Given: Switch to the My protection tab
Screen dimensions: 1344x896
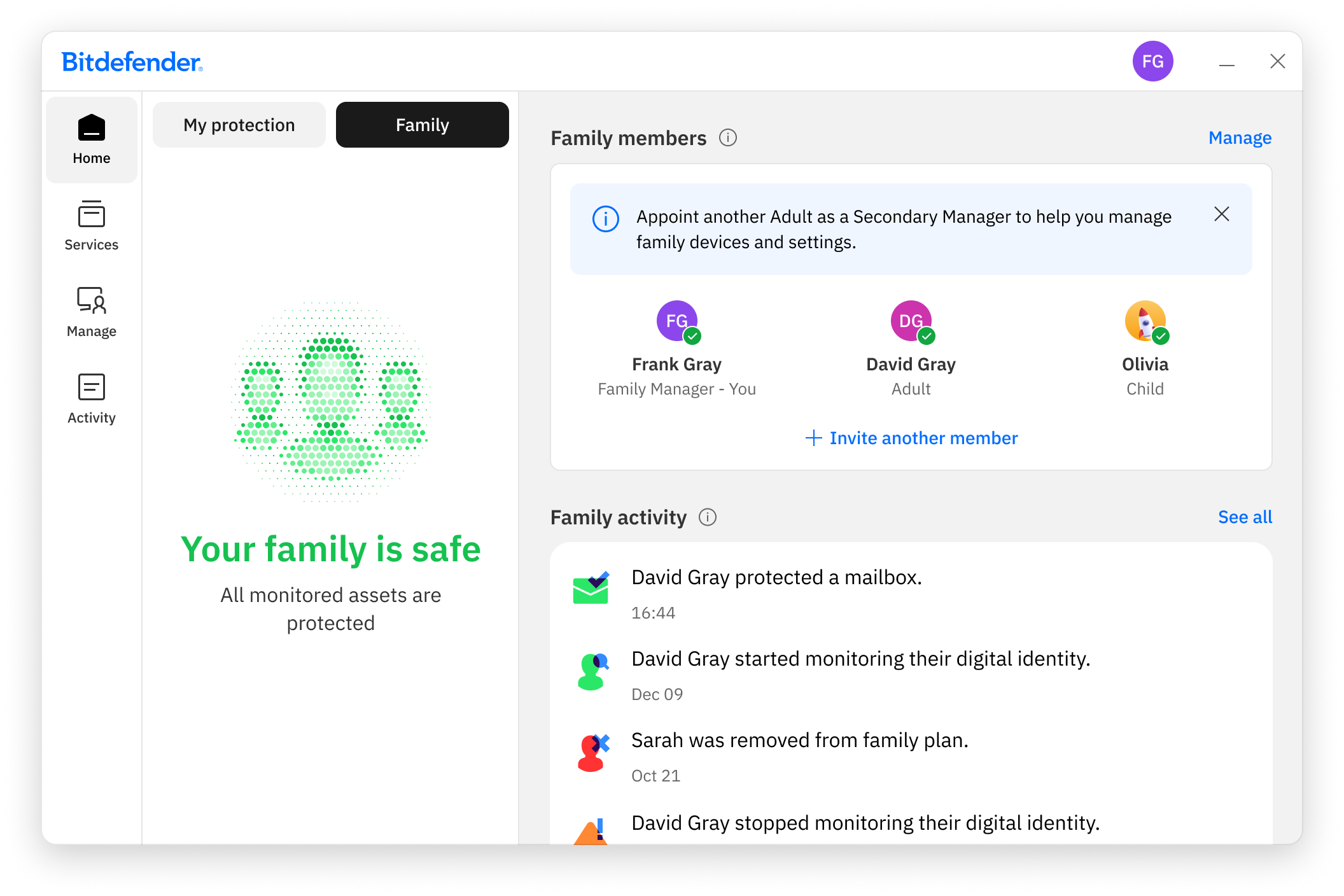Looking at the screenshot, I should 239,125.
